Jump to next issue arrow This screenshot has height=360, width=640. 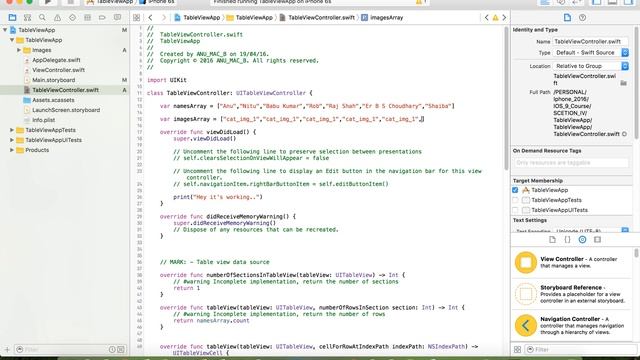(x=504, y=18)
